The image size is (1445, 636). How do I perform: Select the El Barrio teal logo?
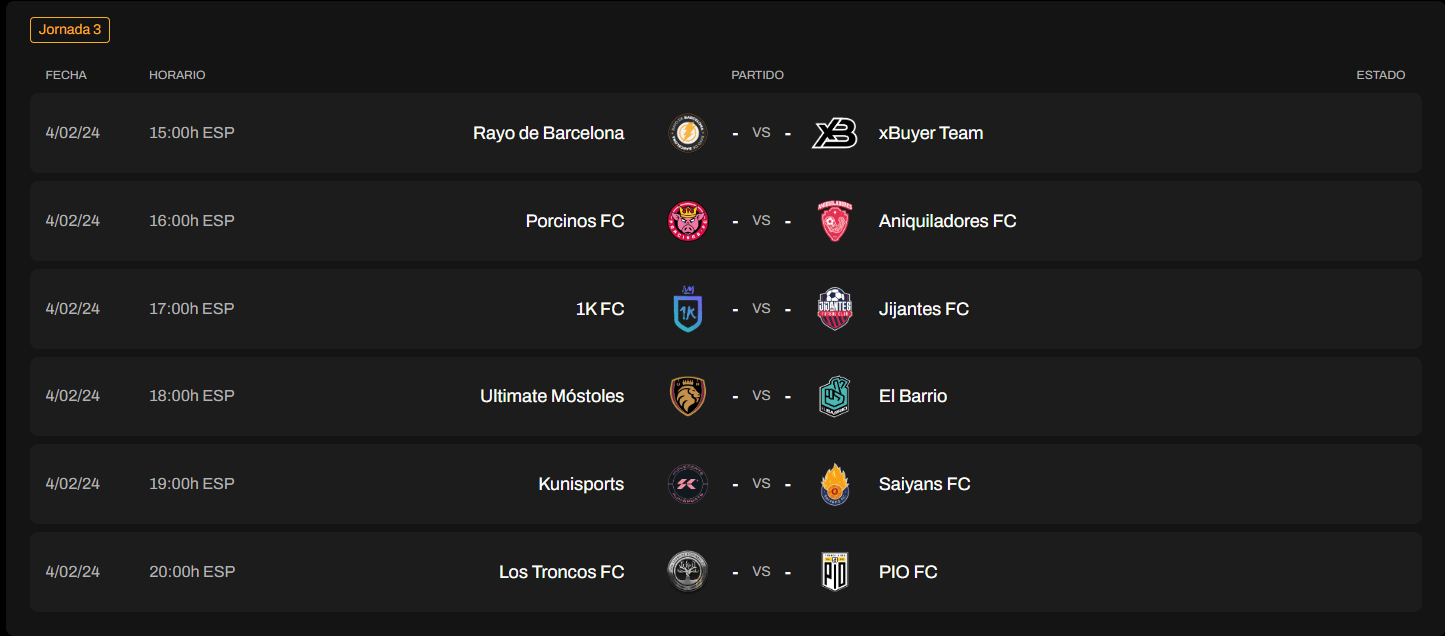835,395
